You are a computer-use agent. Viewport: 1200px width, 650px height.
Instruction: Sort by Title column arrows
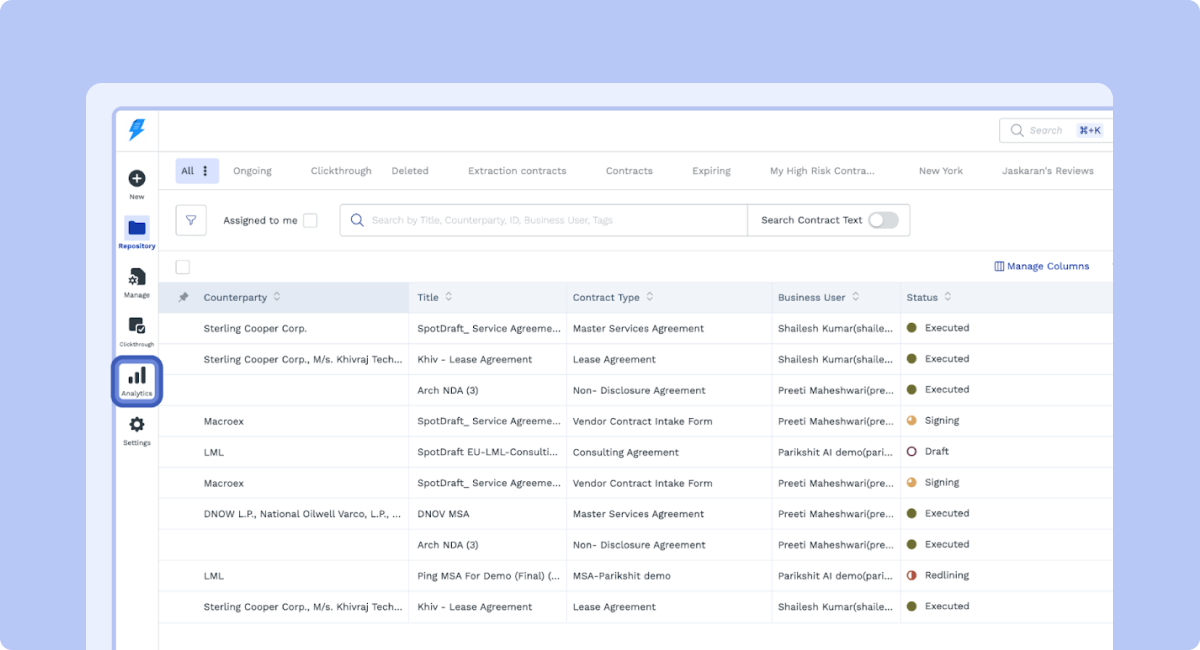pos(449,297)
